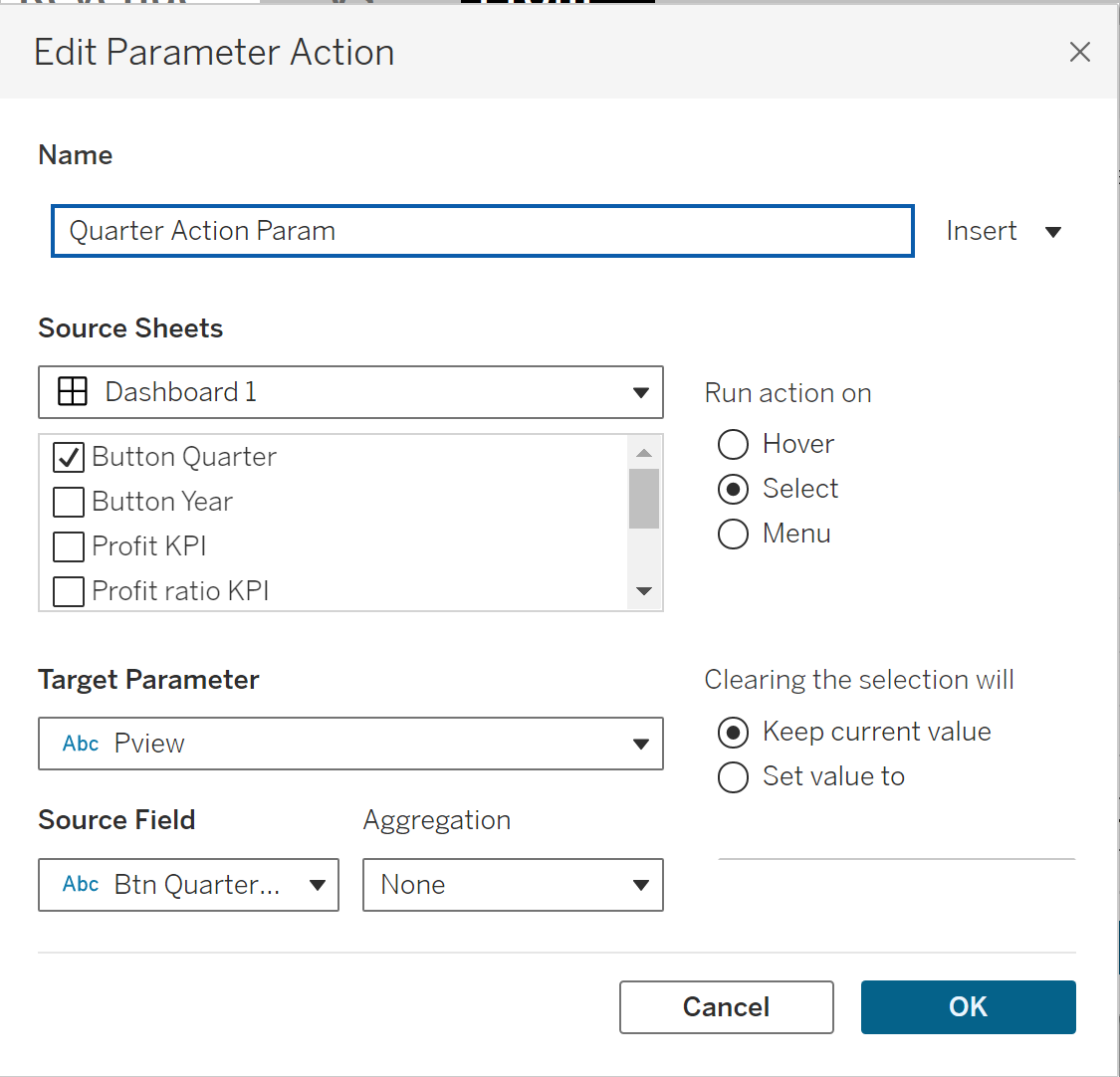Click the sheet list scrollbar thumb
Viewport: 1120px width, 1077px height.
click(644, 498)
